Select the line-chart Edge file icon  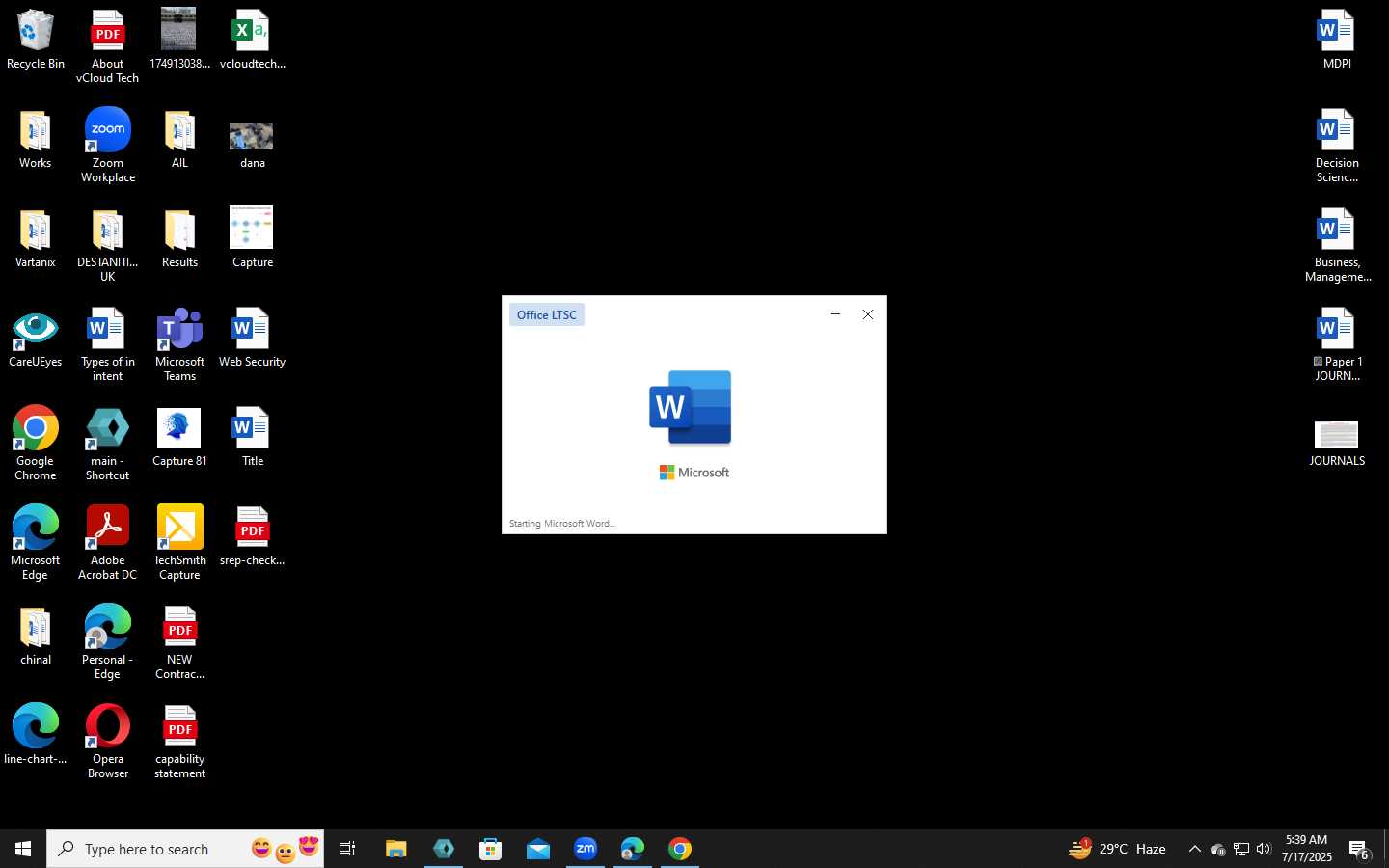tap(36, 736)
